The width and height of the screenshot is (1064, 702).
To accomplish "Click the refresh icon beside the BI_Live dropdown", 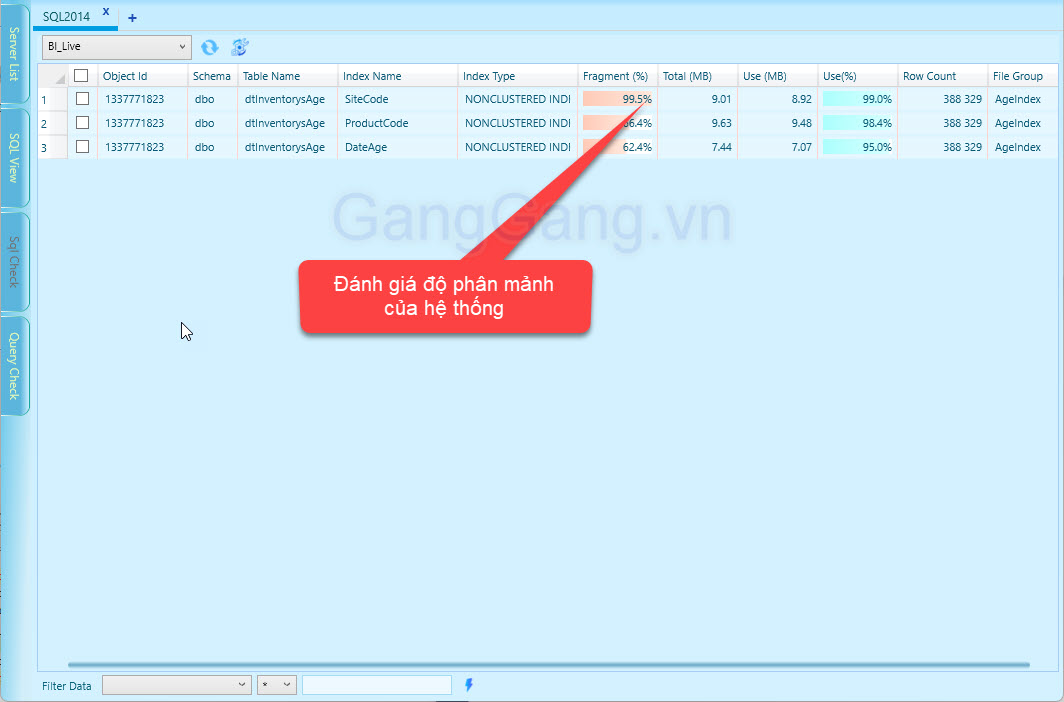I will tap(209, 47).
